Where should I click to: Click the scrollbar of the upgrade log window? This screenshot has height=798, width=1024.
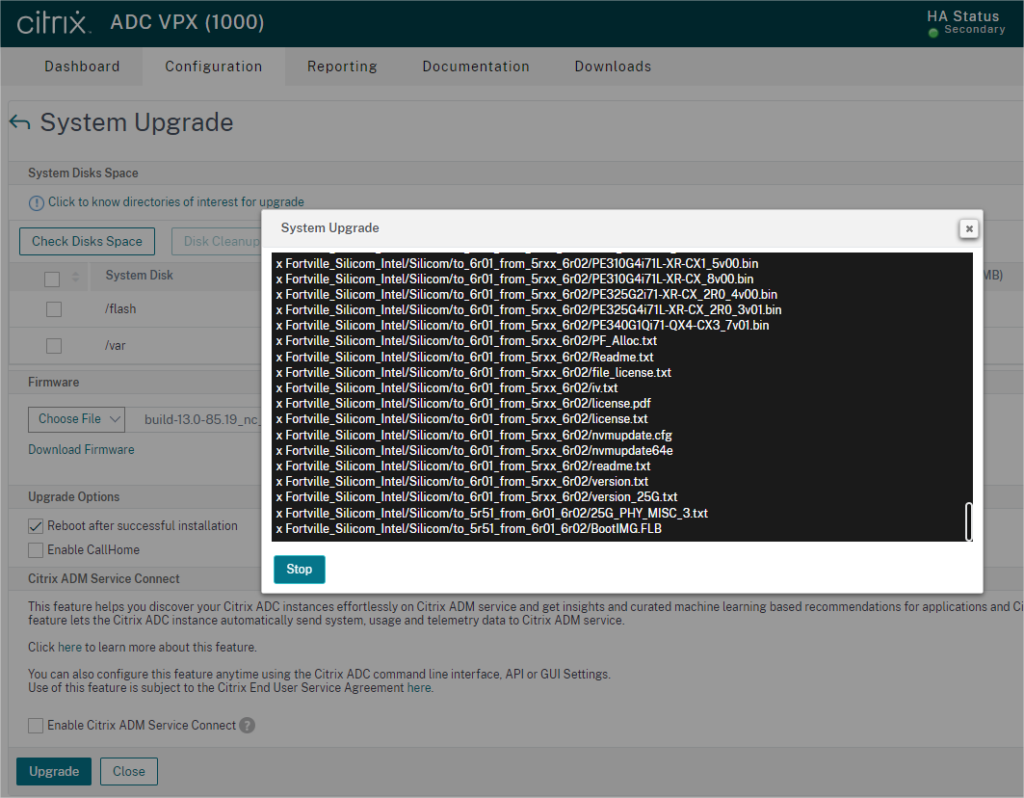[x=967, y=520]
